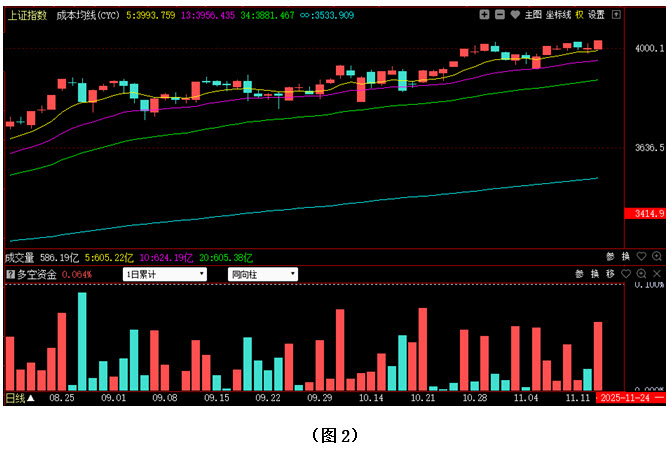Click the 设置 settings button
Screen dimensions: 671x456
(x=597, y=15)
